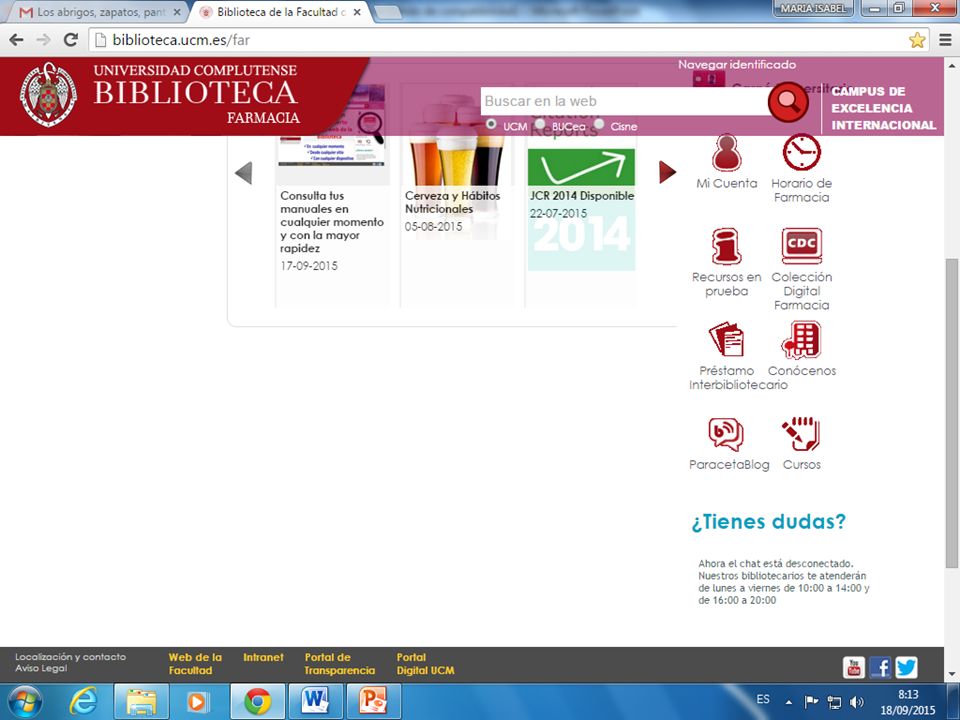Image resolution: width=960 pixels, height=720 pixels.
Task: Click the BIBLIOTECA FARMACIA header title
Action: (x=196, y=94)
